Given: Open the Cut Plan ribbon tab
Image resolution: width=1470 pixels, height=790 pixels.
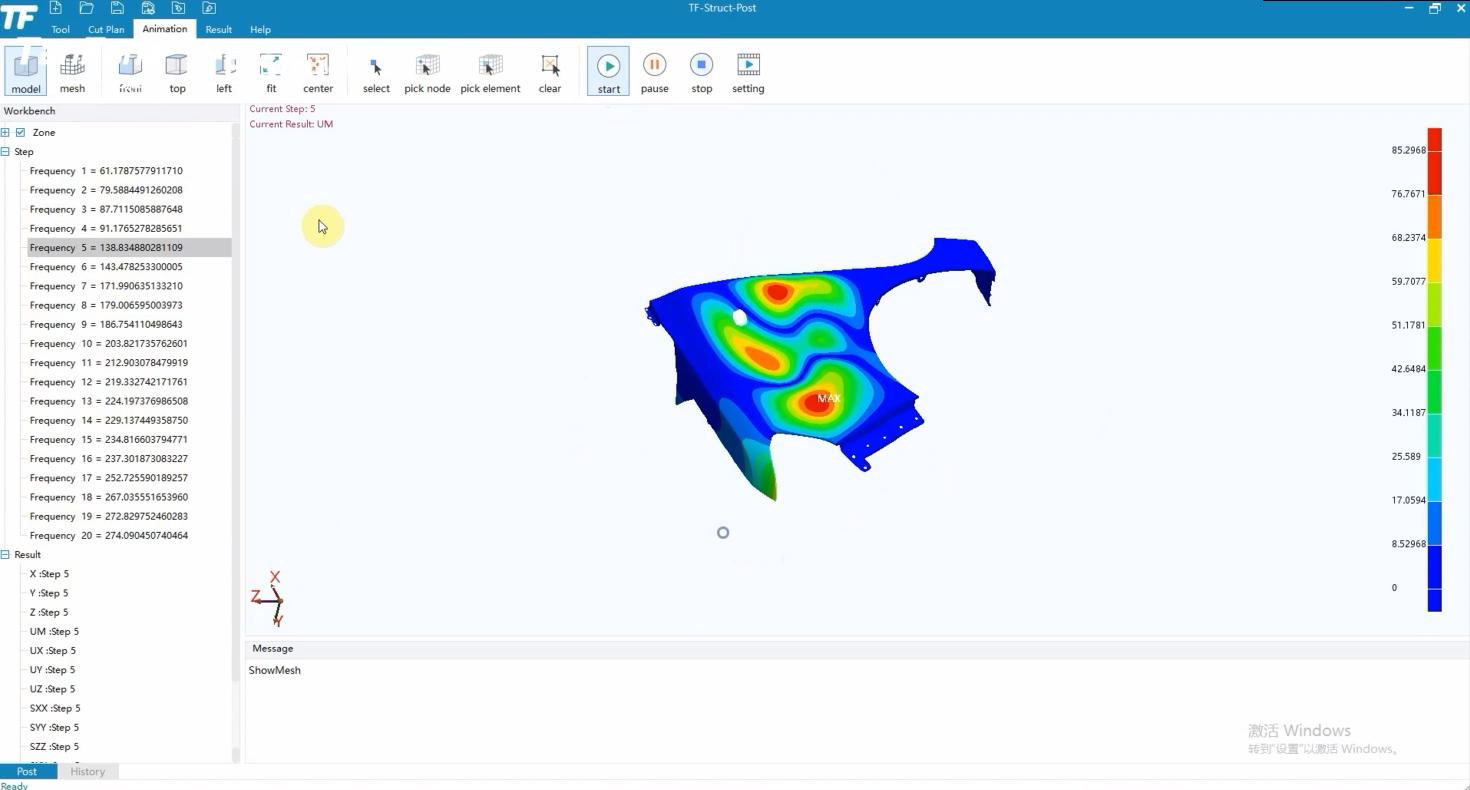Looking at the screenshot, I should [106, 29].
